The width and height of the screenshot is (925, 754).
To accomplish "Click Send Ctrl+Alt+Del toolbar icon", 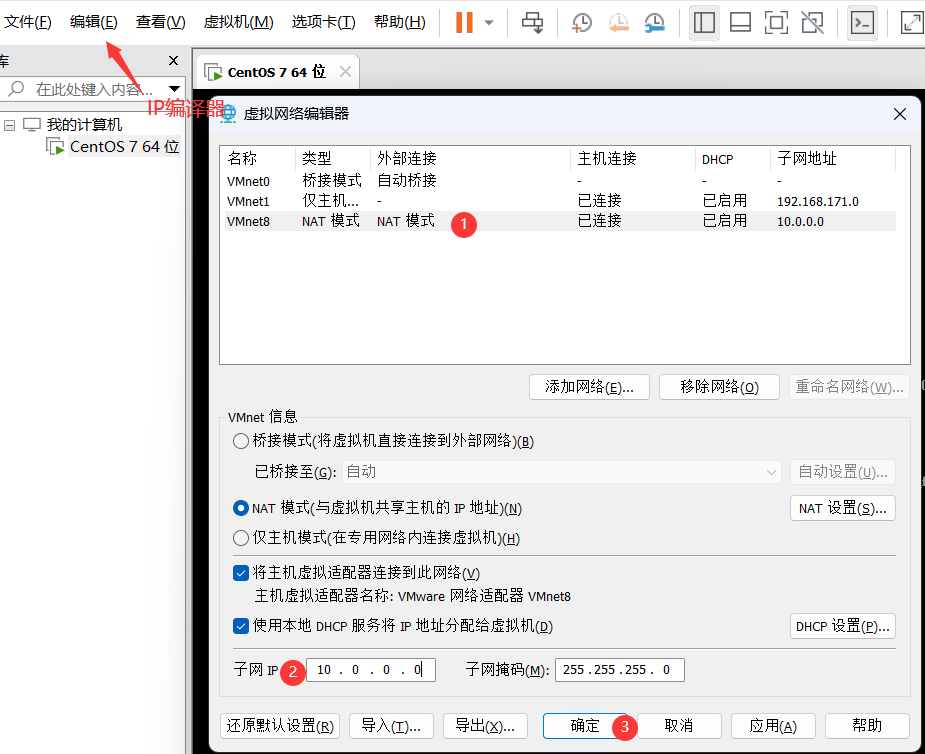I will point(533,22).
